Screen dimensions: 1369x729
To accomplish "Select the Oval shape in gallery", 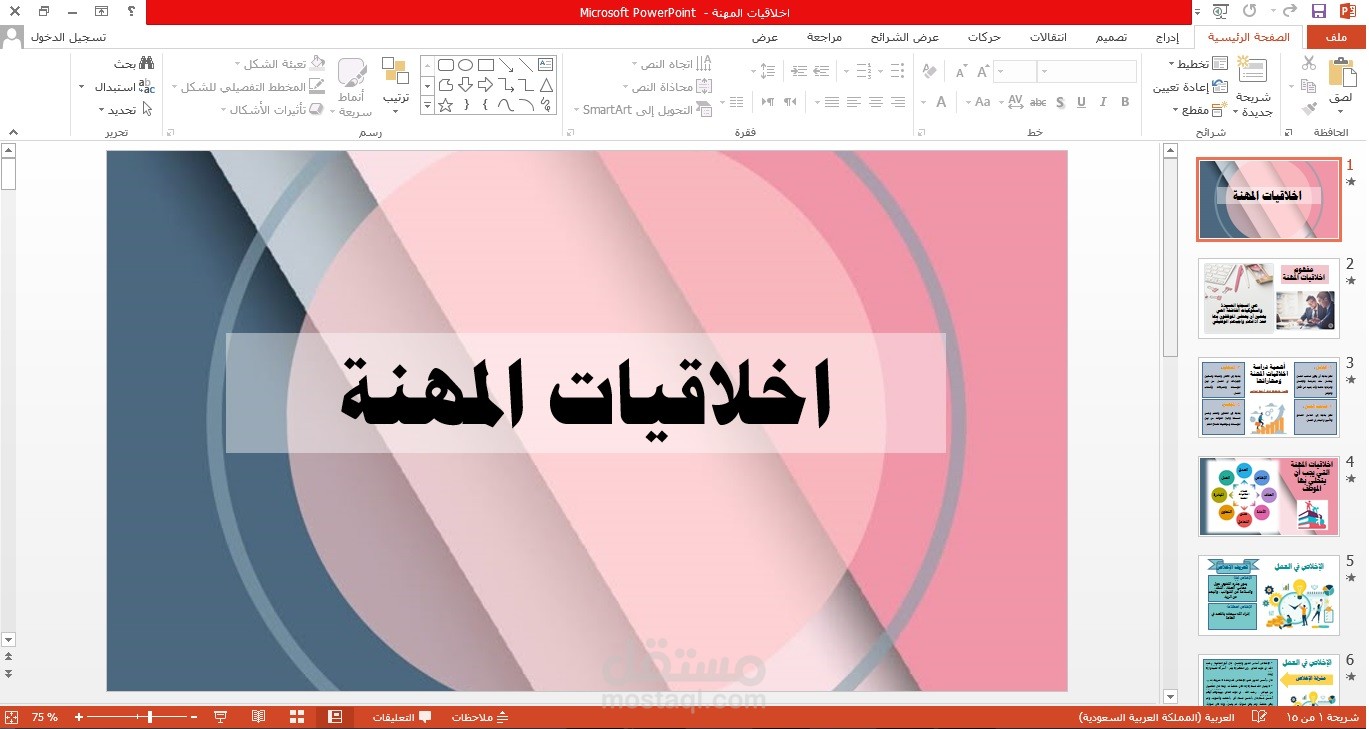I will click(465, 64).
